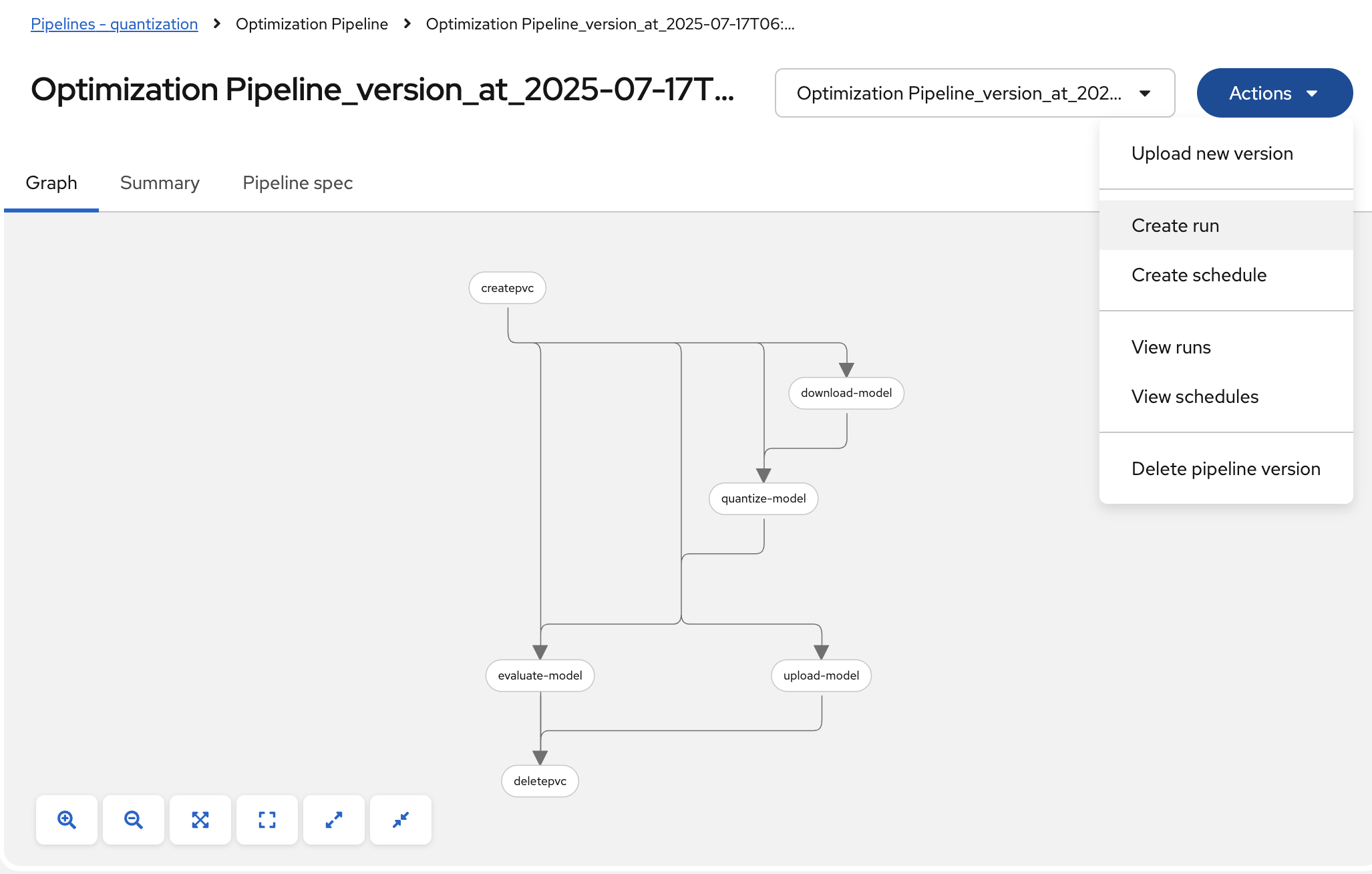The width and height of the screenshot is (1372, 874).
Task: Click the page title heading
Action: (383, 90)
